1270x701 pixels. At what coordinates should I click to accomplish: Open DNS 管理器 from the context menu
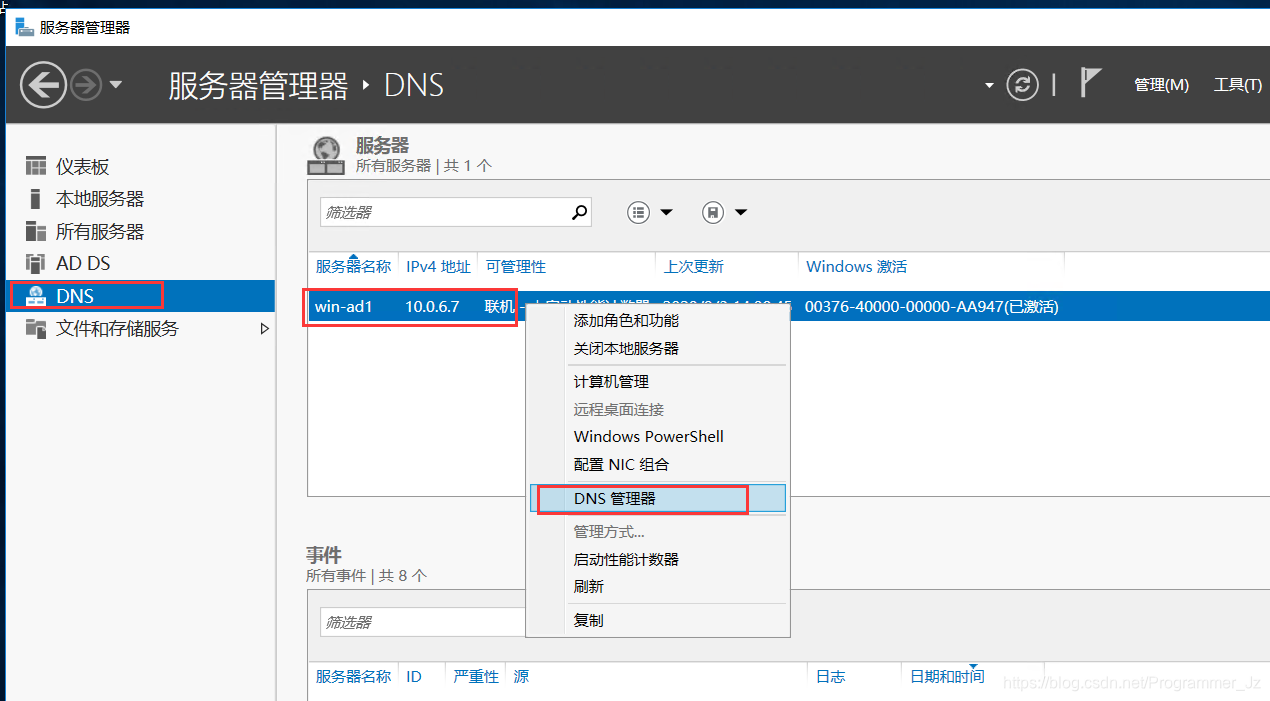(657, 498)
